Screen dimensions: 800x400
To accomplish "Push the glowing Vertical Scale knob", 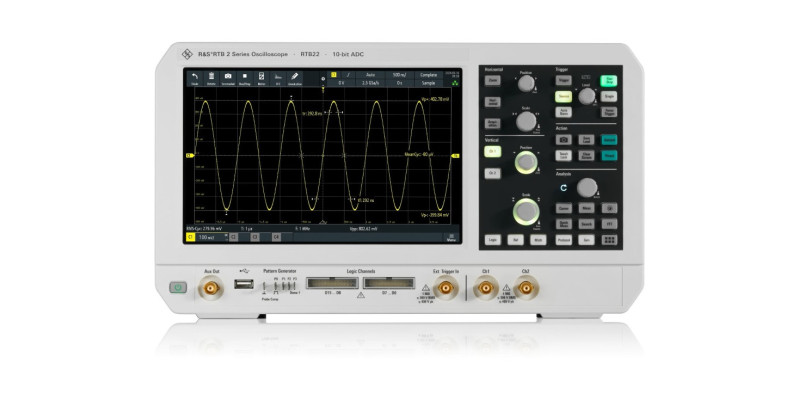I will (526, 211).
